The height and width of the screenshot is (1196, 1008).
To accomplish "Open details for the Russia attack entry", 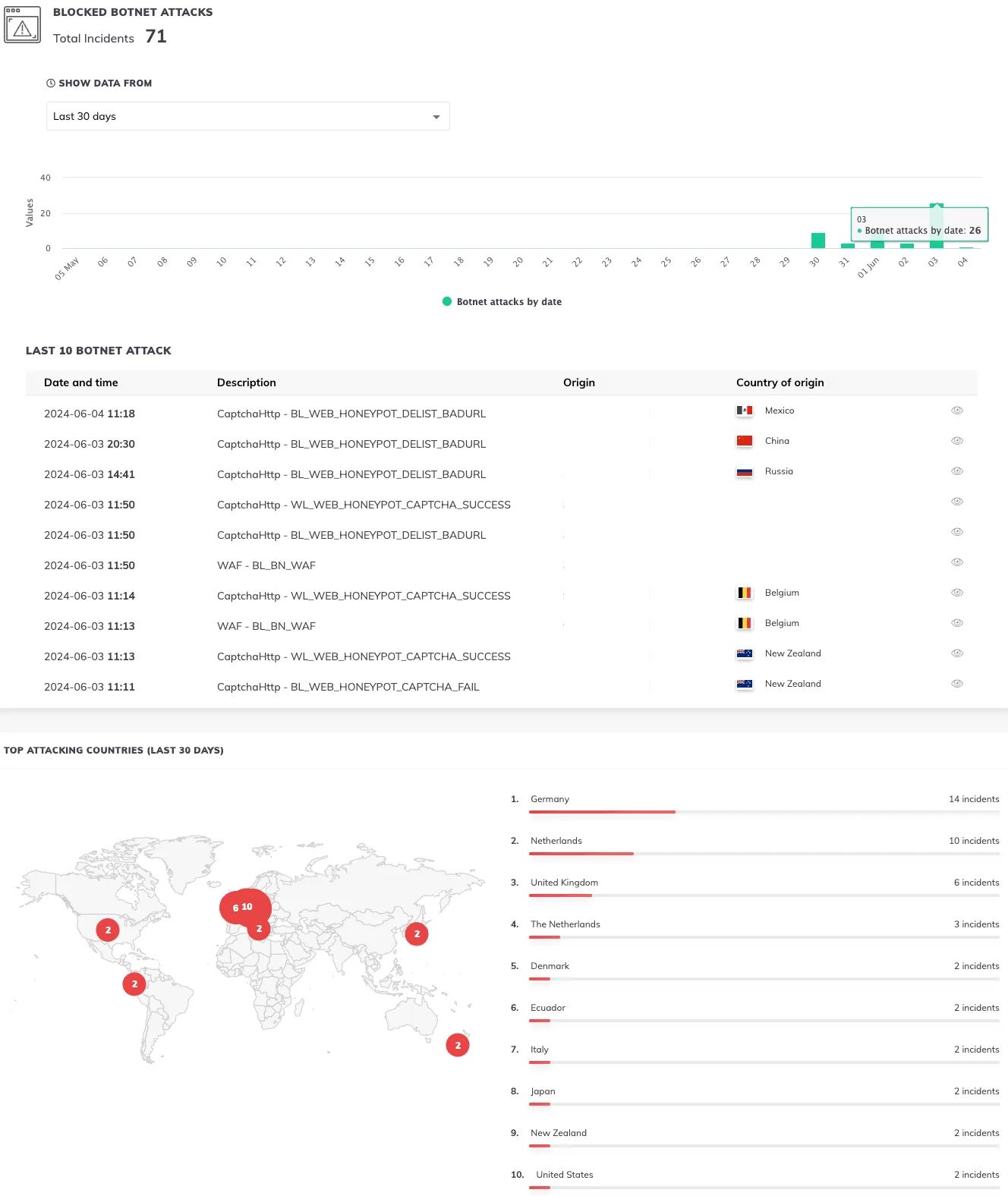I will (x=956, y=471).
